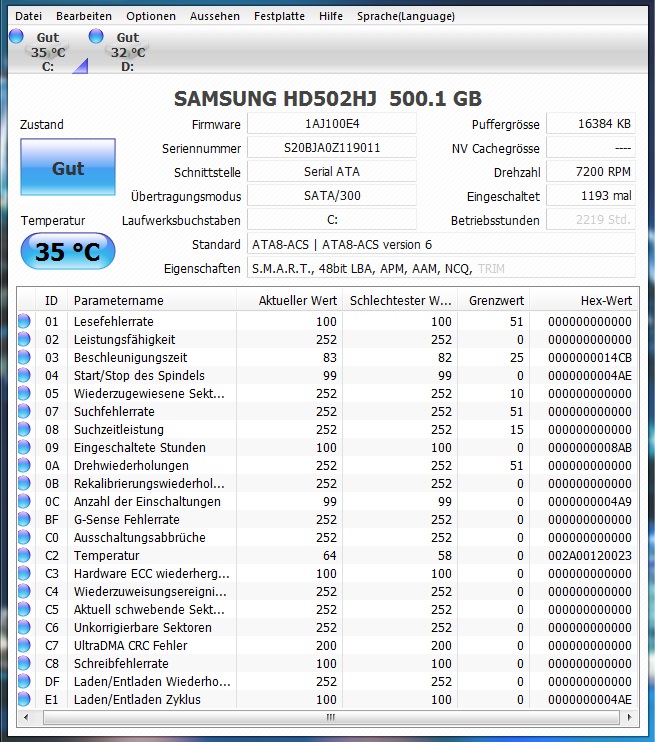
Task: Select drive C: status tab
Action: [x=47, y=52]
